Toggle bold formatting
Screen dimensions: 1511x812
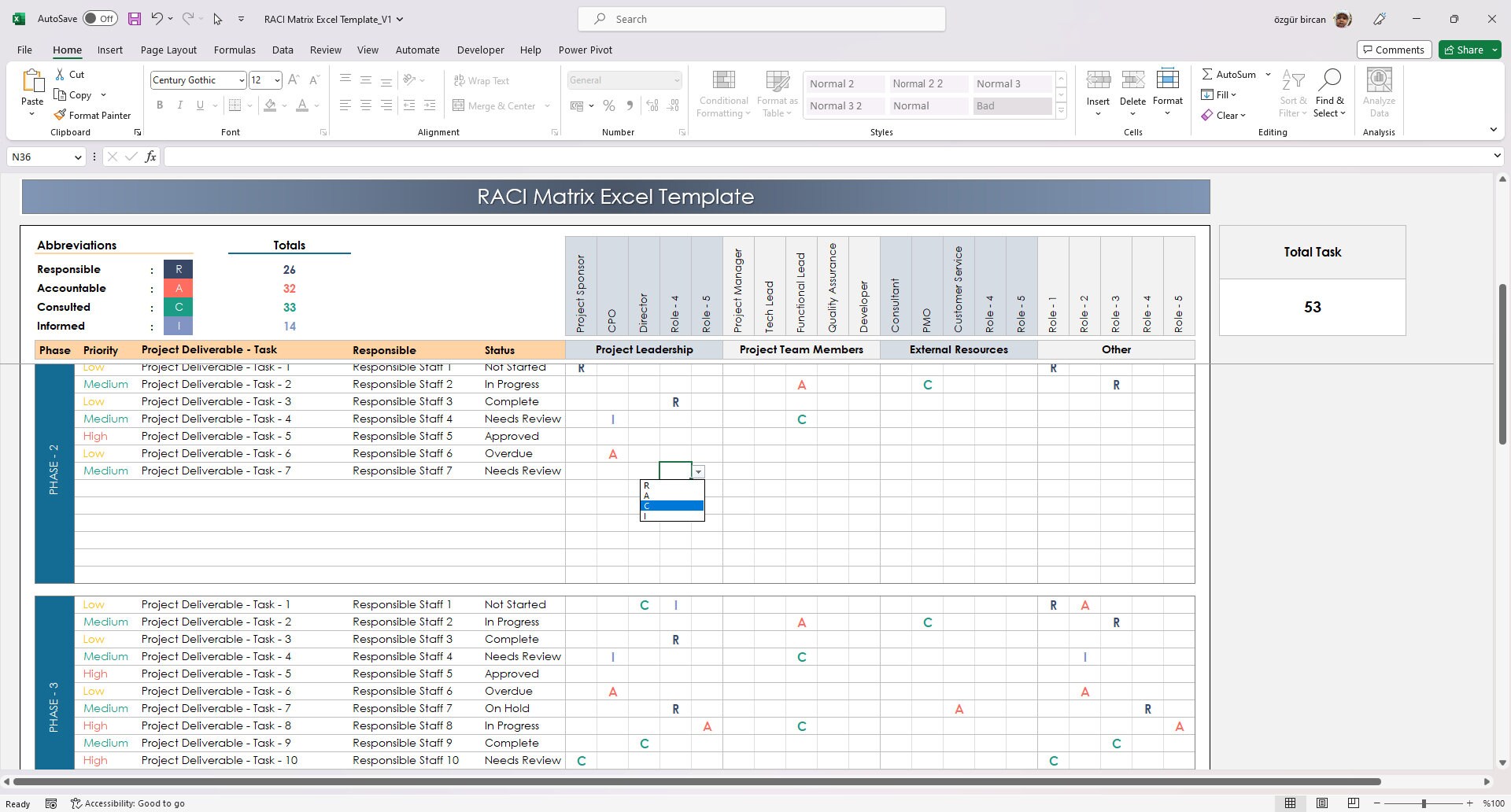click(160, 105)
